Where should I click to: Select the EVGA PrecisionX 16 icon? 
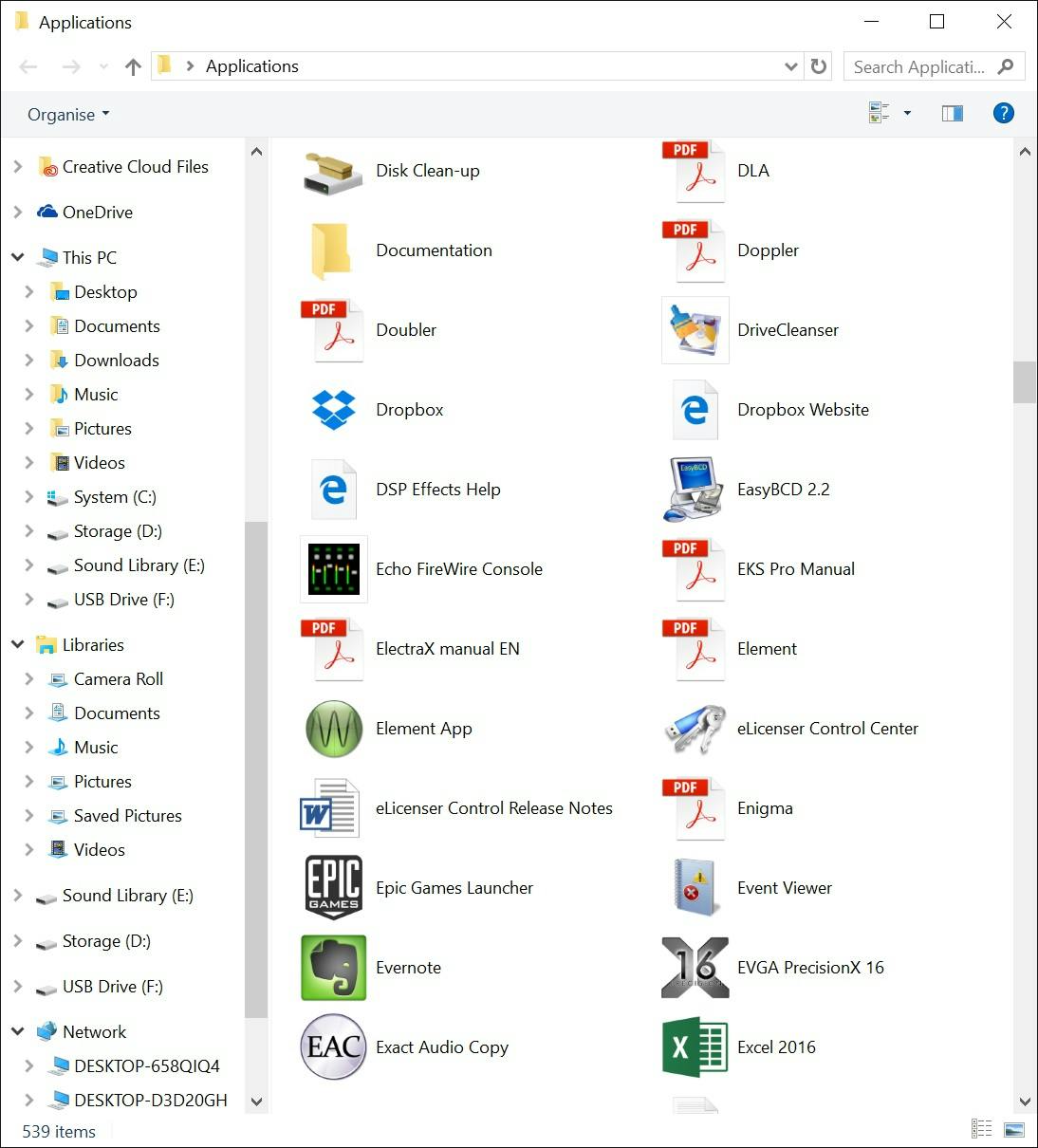tap(695, 968)
